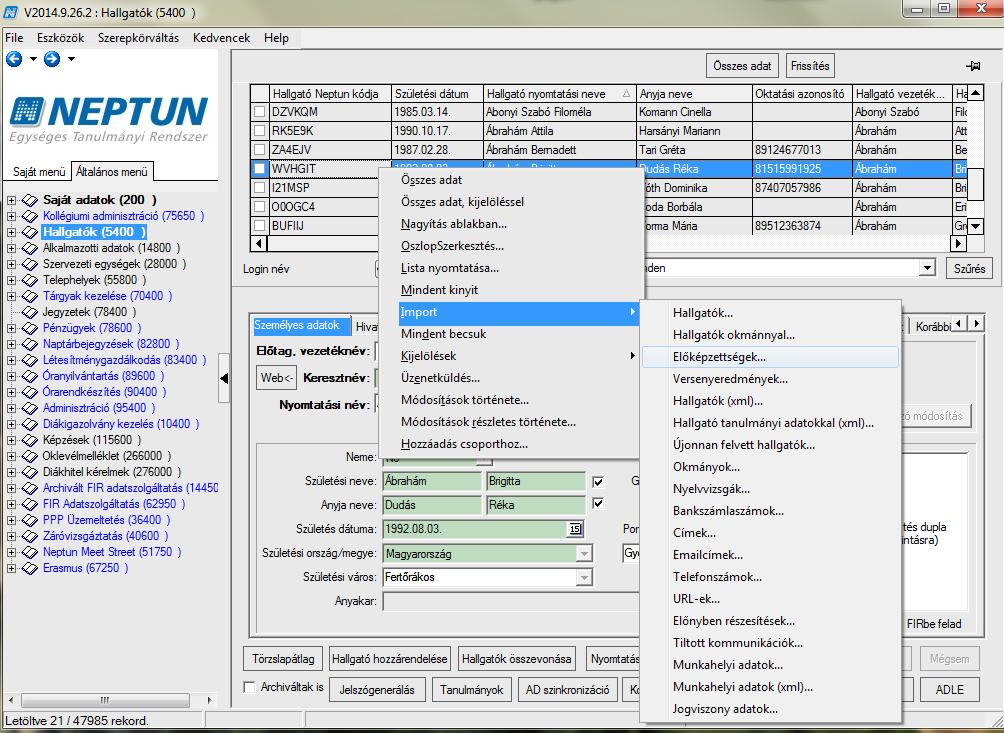1004x733 pixels.
Task: Expand the Képzések tree node
Action: tap(12, 440)
